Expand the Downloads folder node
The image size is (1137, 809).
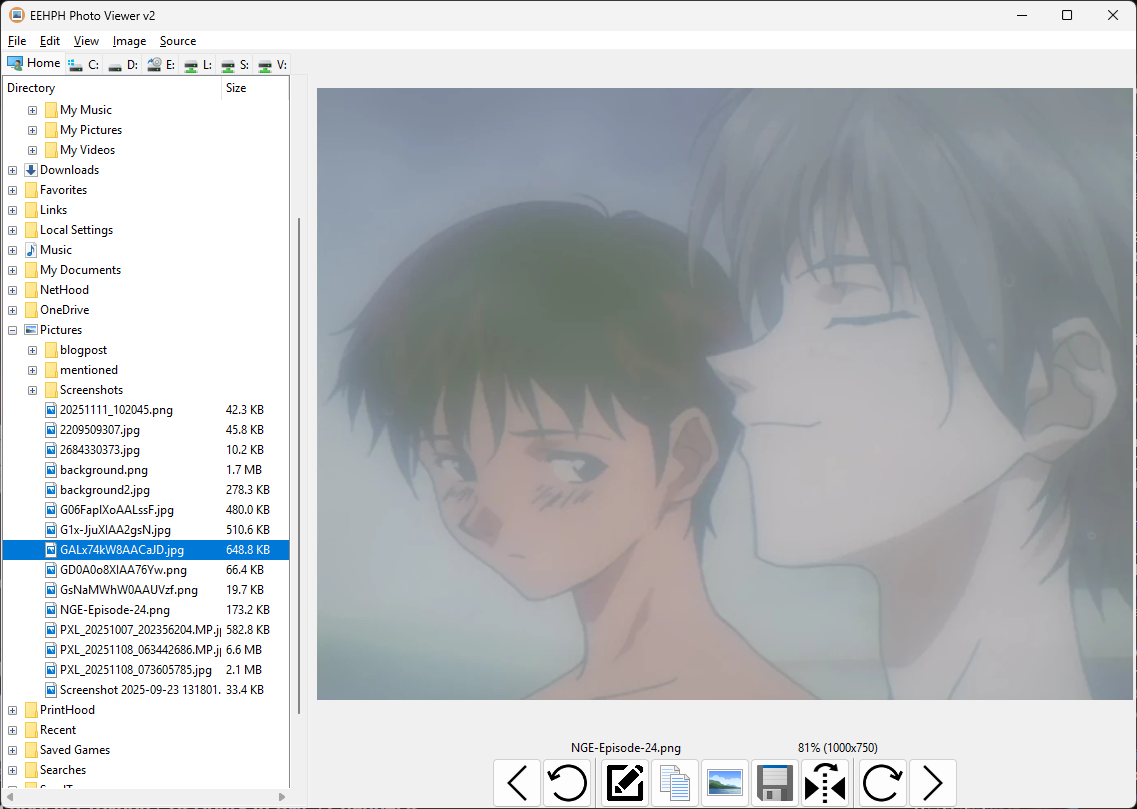pyautogui.click(x=12, y=170)
